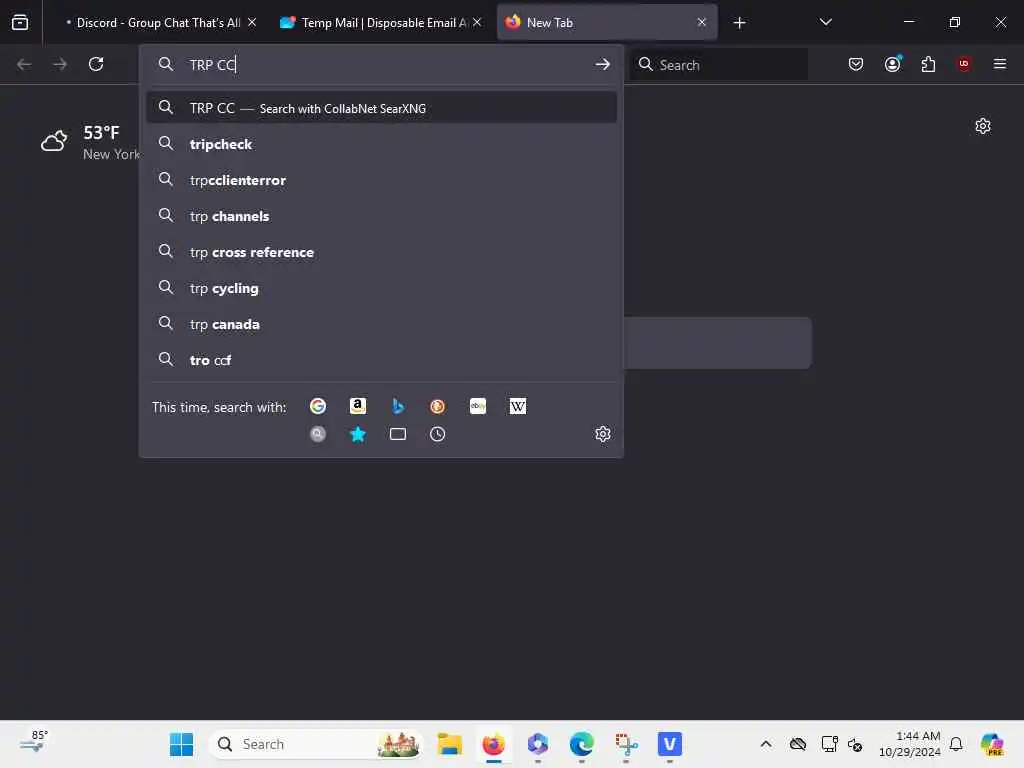Click the Windows taskbar Search box

[x=315, y=744]
